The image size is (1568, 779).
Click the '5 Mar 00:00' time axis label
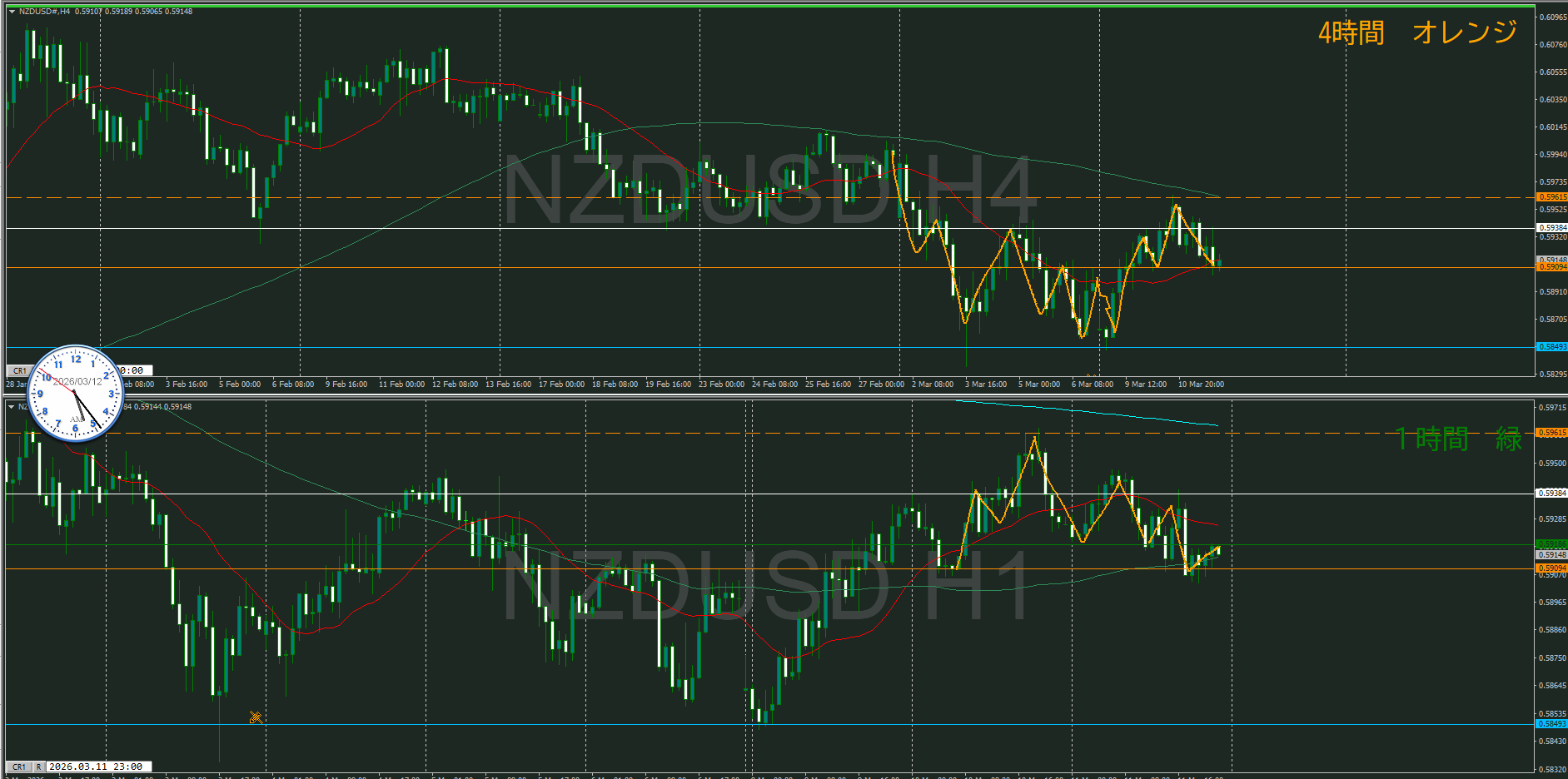pos(1038,385)
